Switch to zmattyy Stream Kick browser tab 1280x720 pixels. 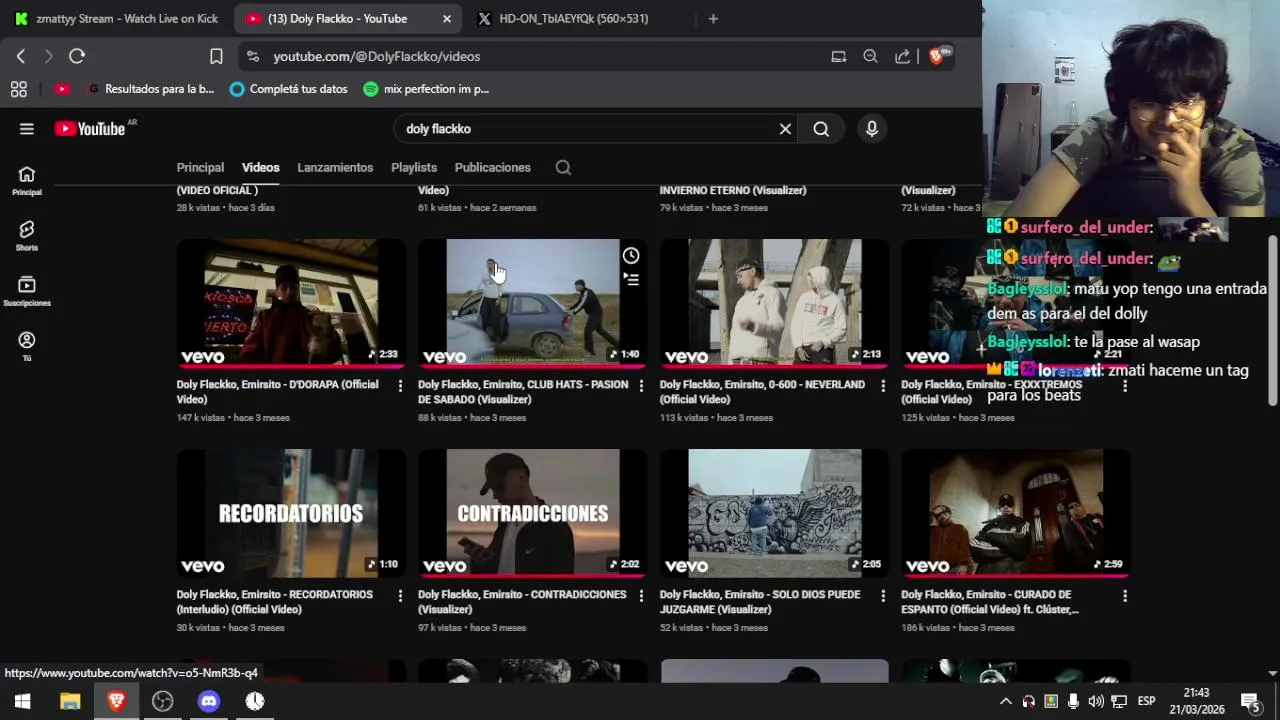click(117, 19)
